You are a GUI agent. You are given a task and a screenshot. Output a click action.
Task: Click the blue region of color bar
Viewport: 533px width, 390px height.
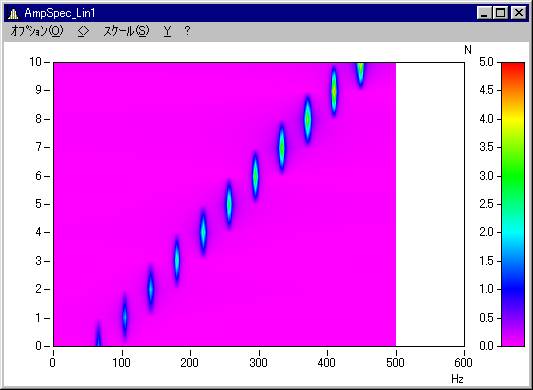pos(513,289)
